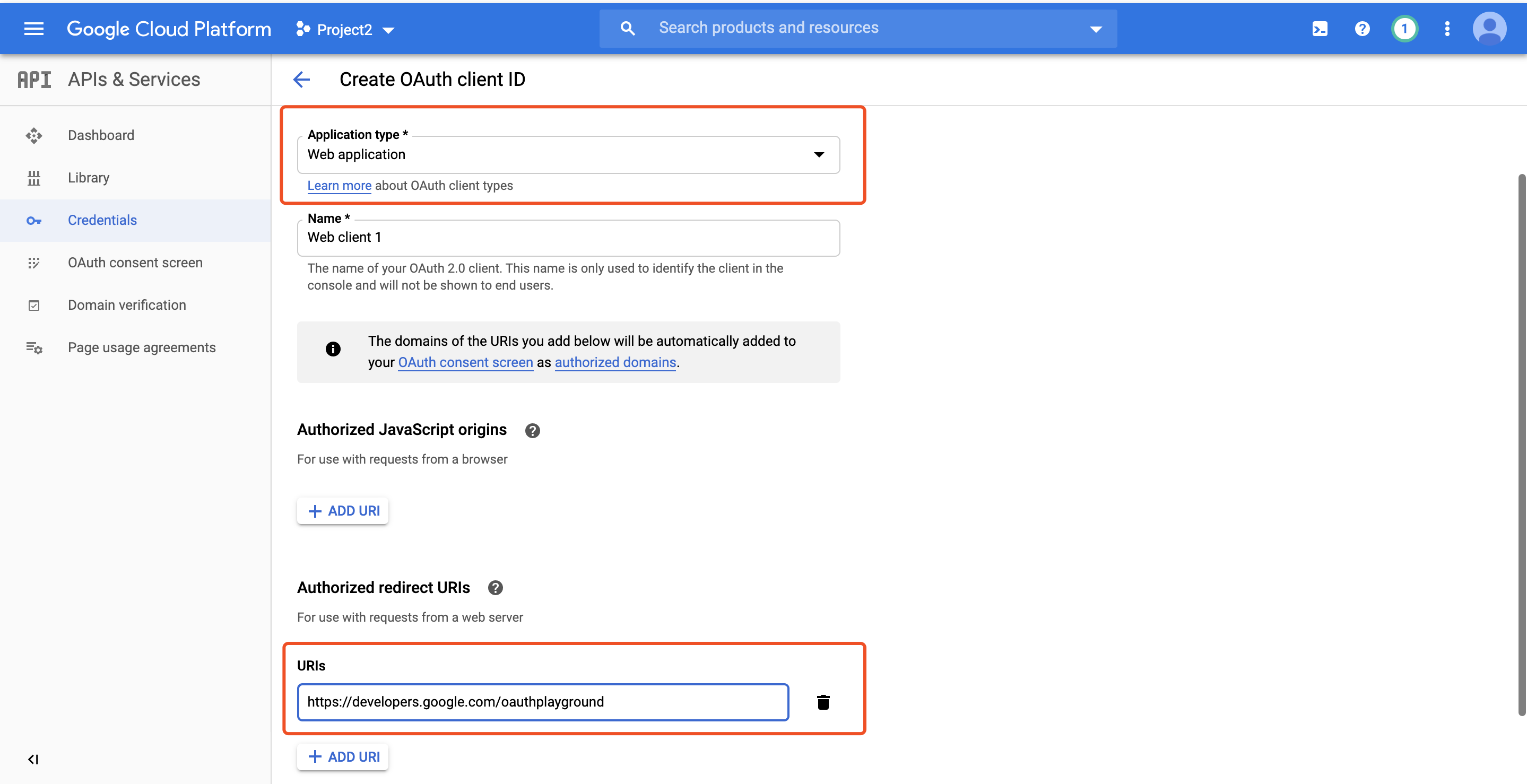The width and height of the screenshot is (1527, 784).
Task: Open notifications badge showing 1
Action: (x=1404, y=29)
